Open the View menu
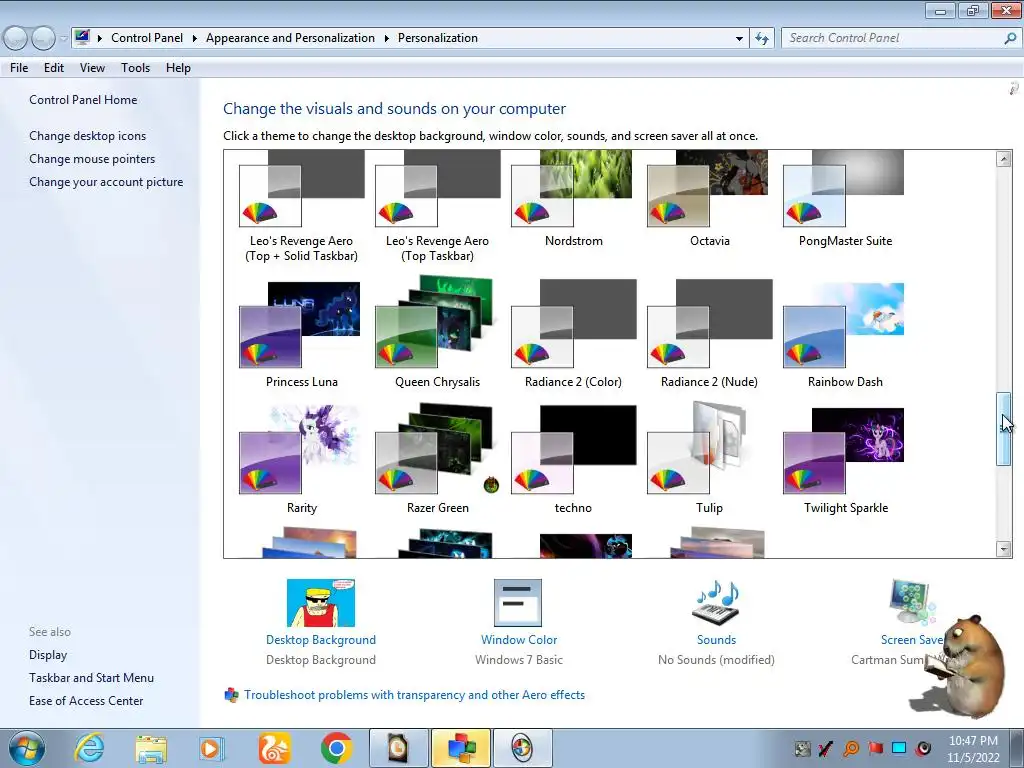The image size is (1024, 768). pos(92,68)
